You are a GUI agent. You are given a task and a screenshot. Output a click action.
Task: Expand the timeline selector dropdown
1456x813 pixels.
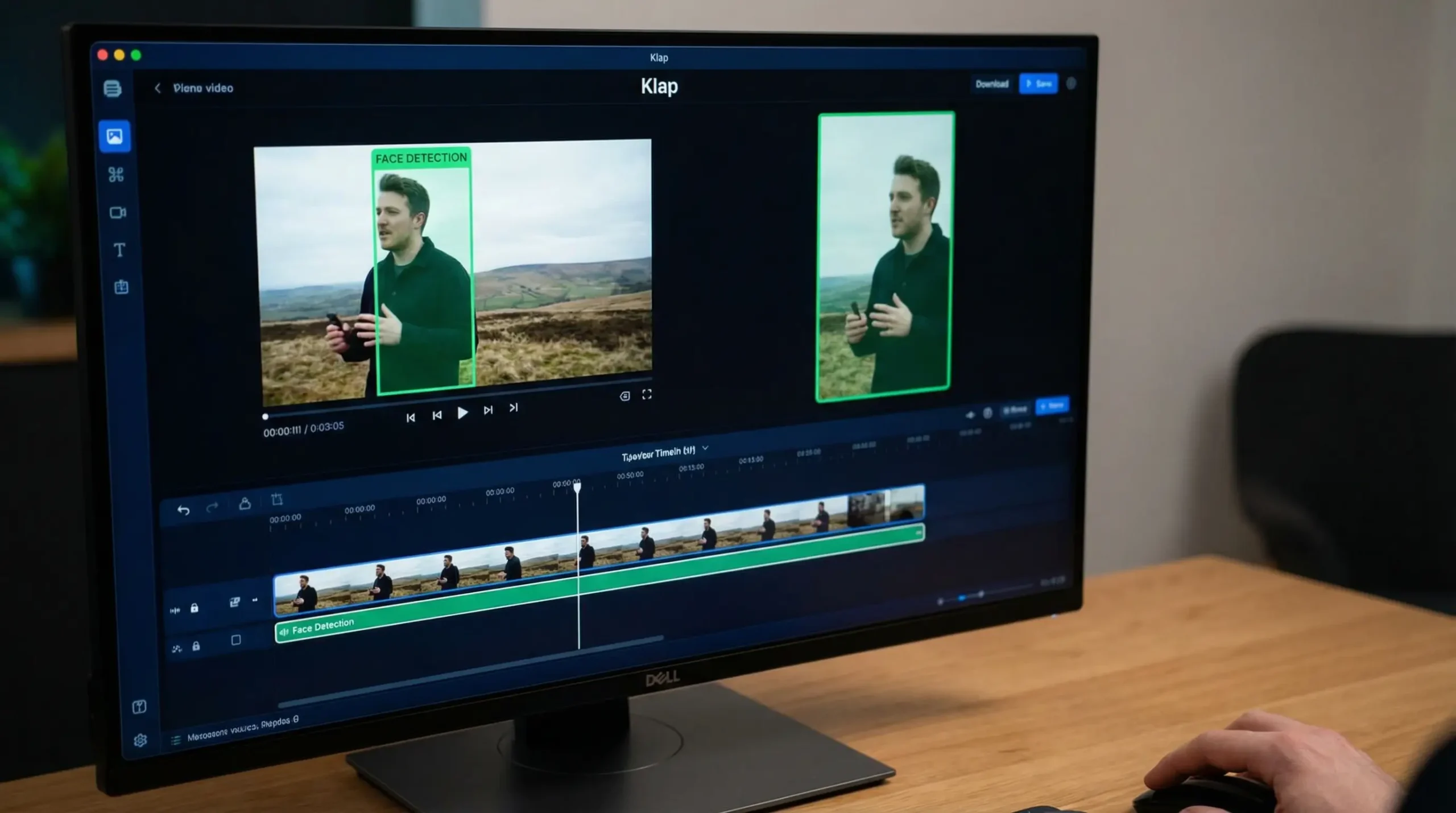pos(705,448)
